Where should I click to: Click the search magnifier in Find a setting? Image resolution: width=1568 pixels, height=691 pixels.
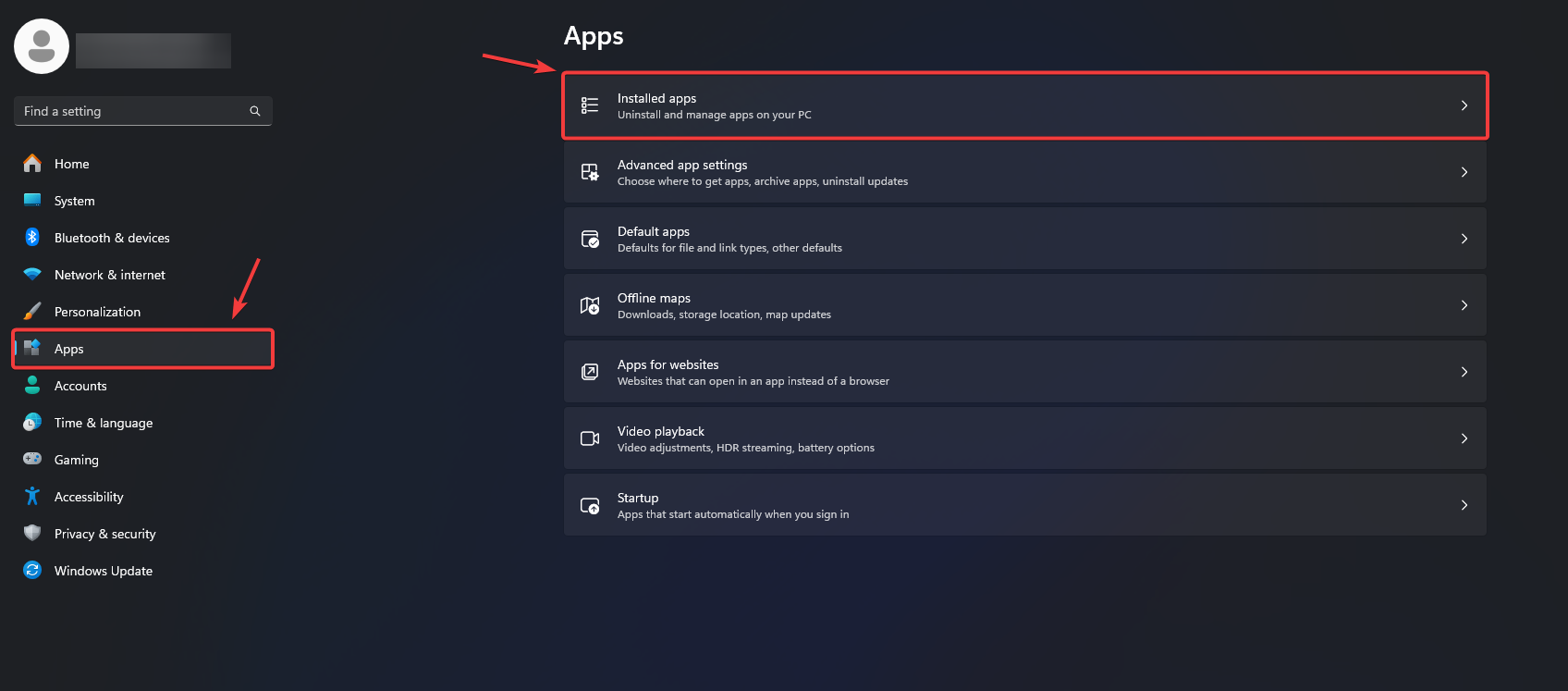coord(255,111)
